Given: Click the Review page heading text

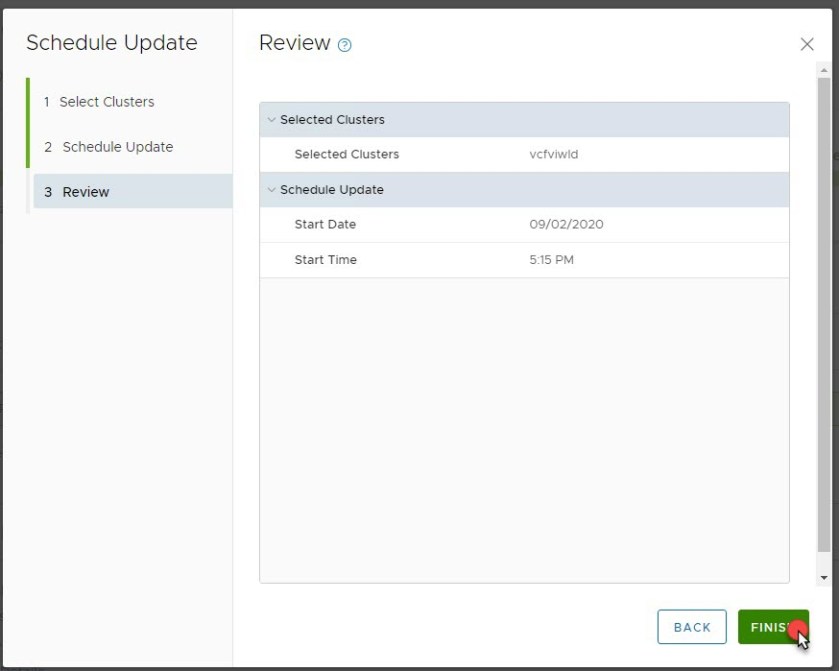Looking at the screenshot, I should click(294, 43).
